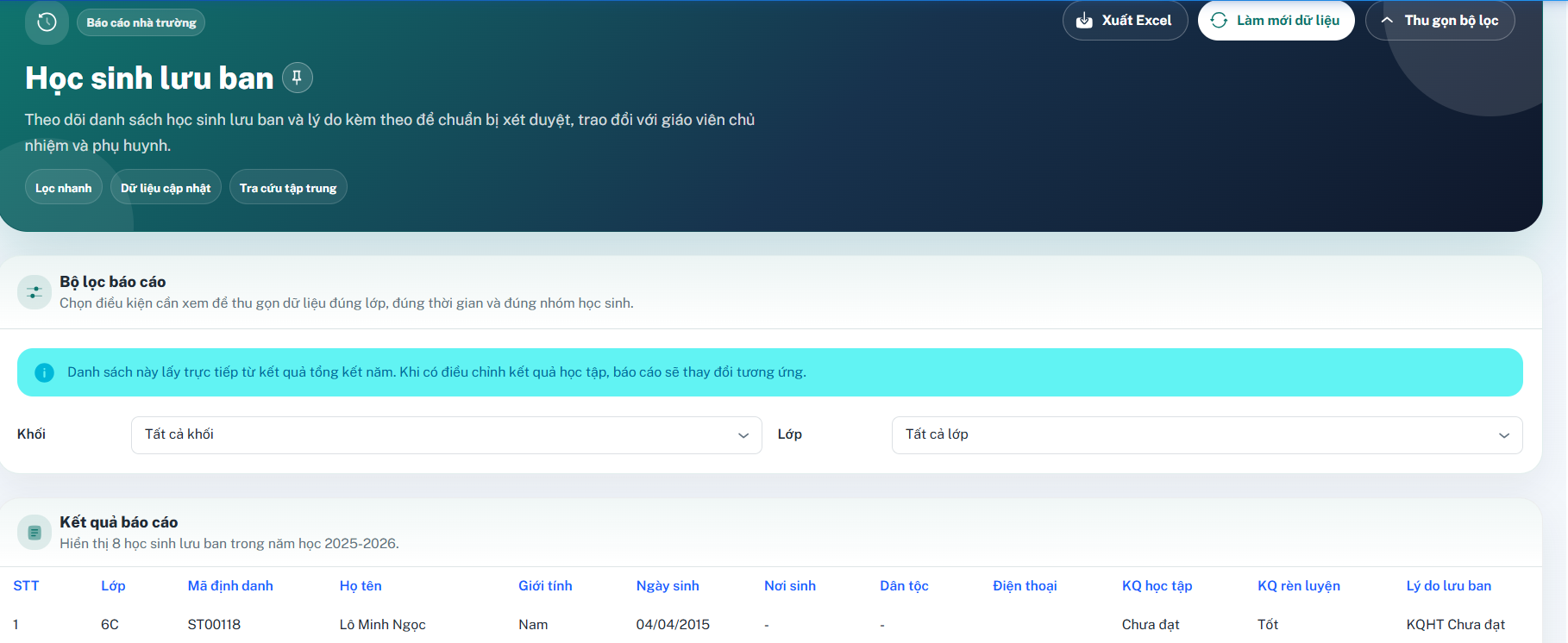Screen dimensions: 1568x643
Task: Sort by the Họ tên column header
Action: pyautogui.click(x=361, y=586)
